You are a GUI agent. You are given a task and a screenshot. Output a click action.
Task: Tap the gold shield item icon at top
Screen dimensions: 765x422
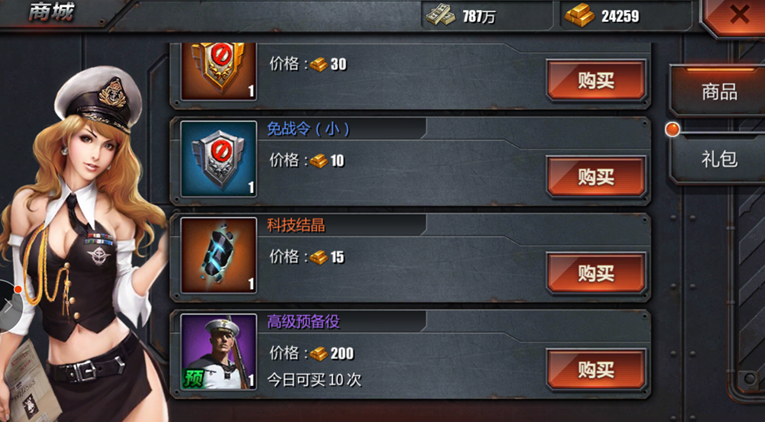coord(219,71)
